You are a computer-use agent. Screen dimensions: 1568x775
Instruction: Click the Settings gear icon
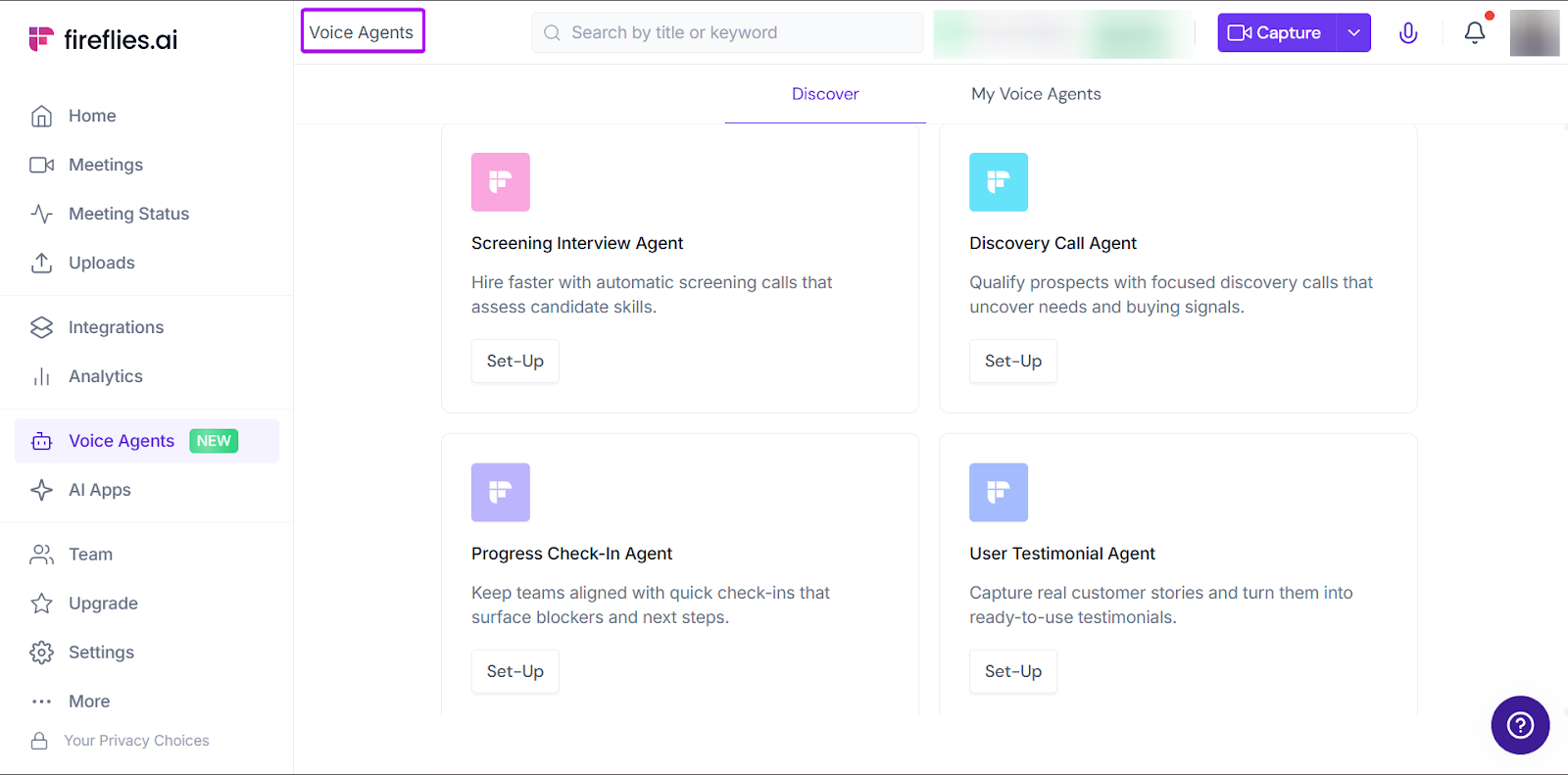point(41,653)
